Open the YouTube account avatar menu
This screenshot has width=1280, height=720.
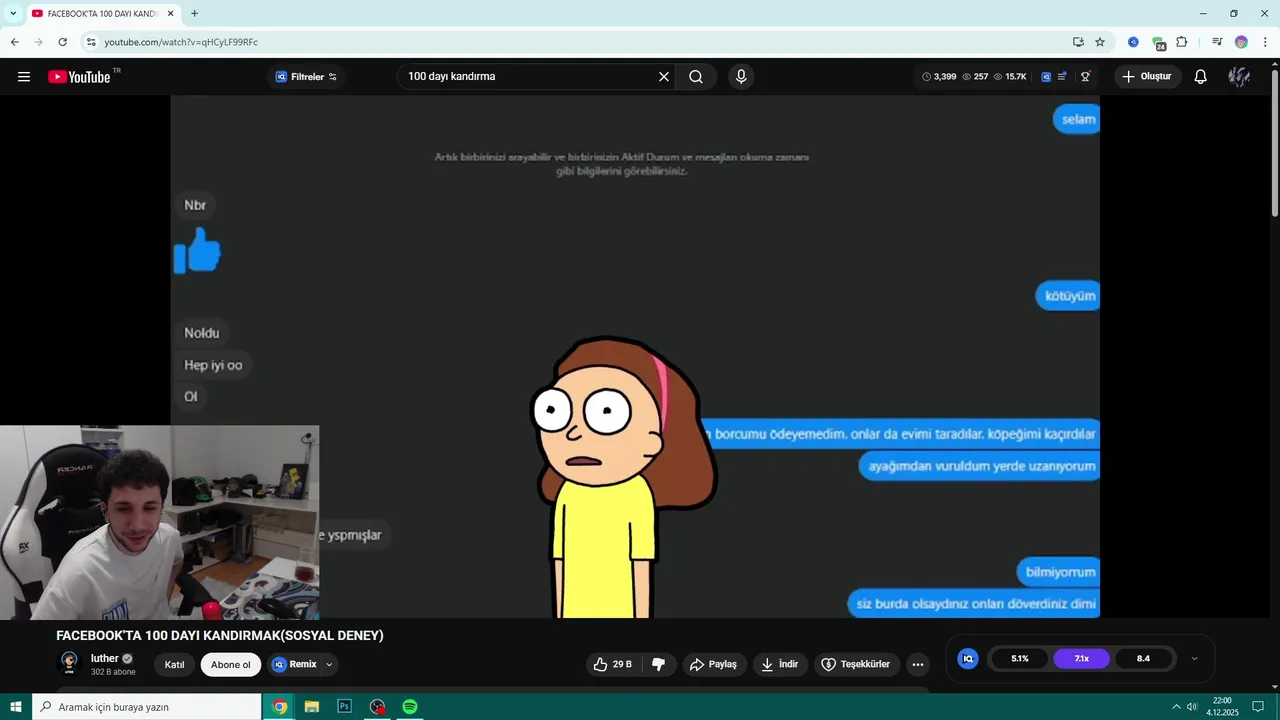1239,77
